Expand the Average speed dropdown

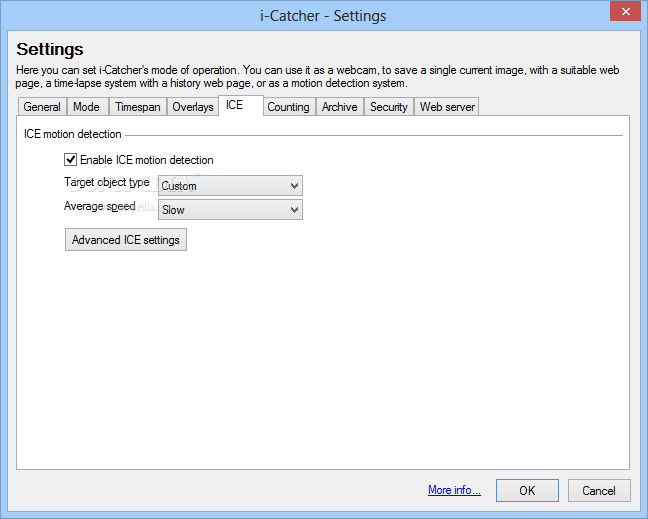tap(230, 210)
